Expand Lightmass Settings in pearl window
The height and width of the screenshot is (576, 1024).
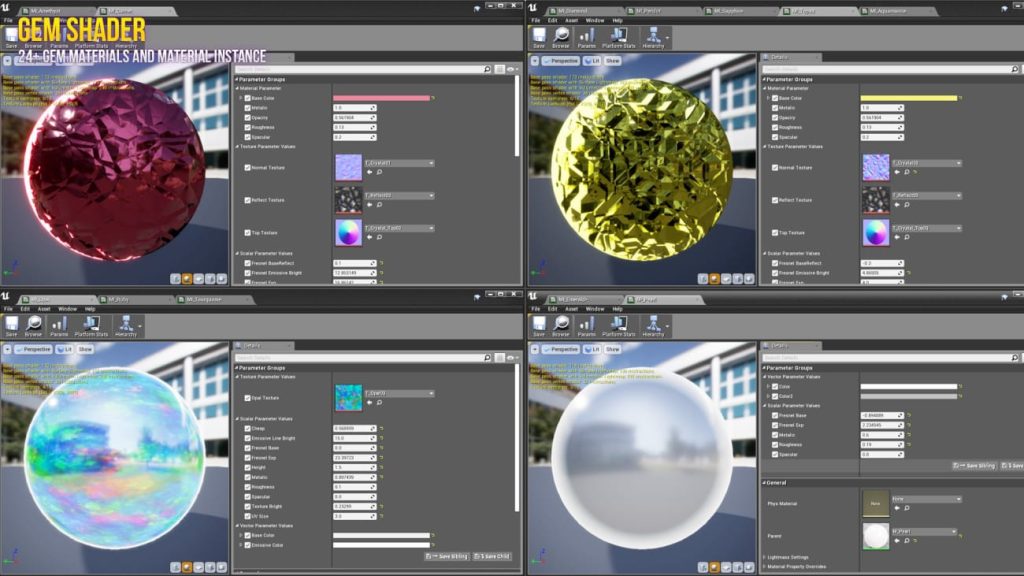point(765,558)
